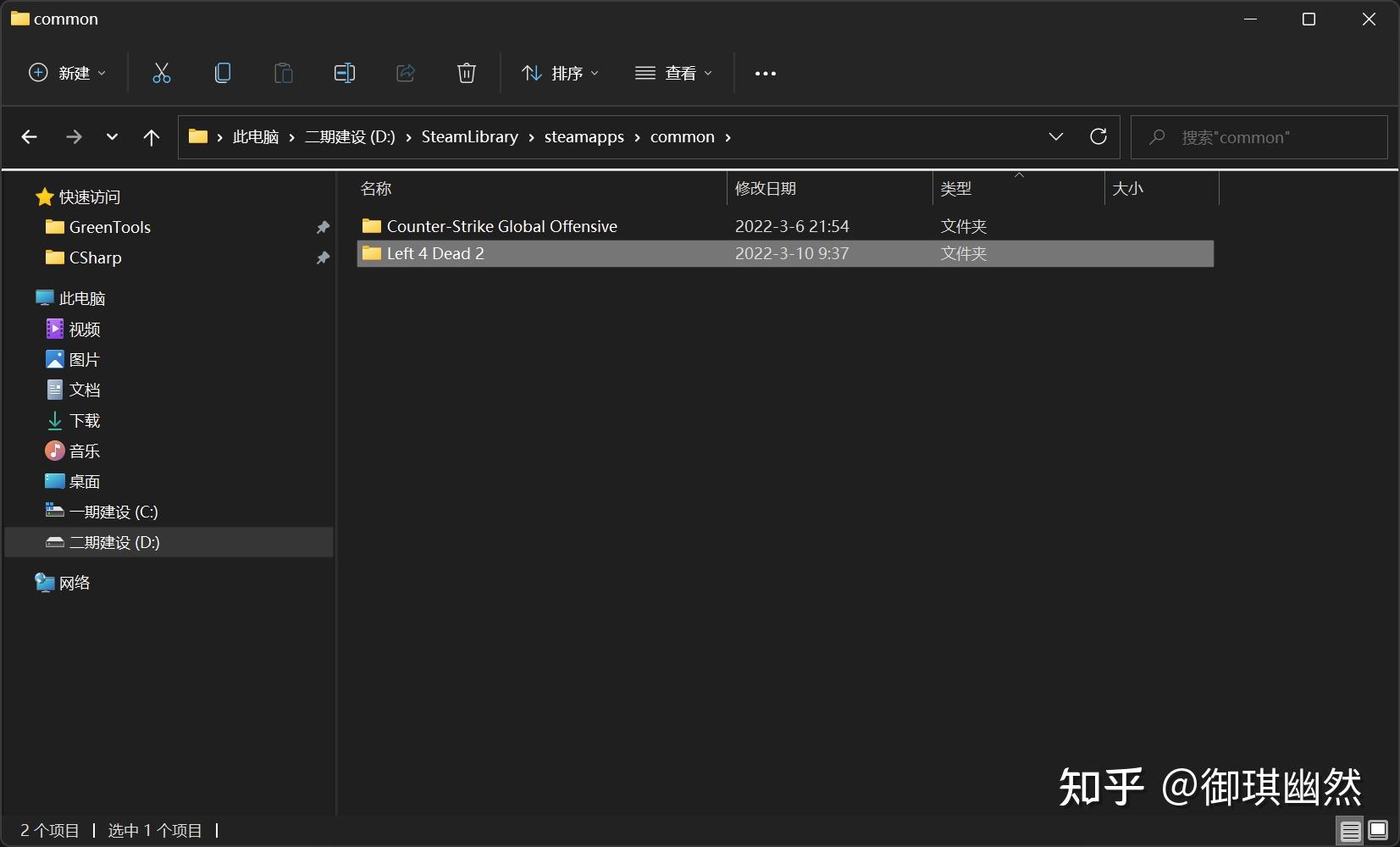The height and width of the screenshot is (847, 1400).
Task: Click the Copy icon in toolbar
Action: 223,73
